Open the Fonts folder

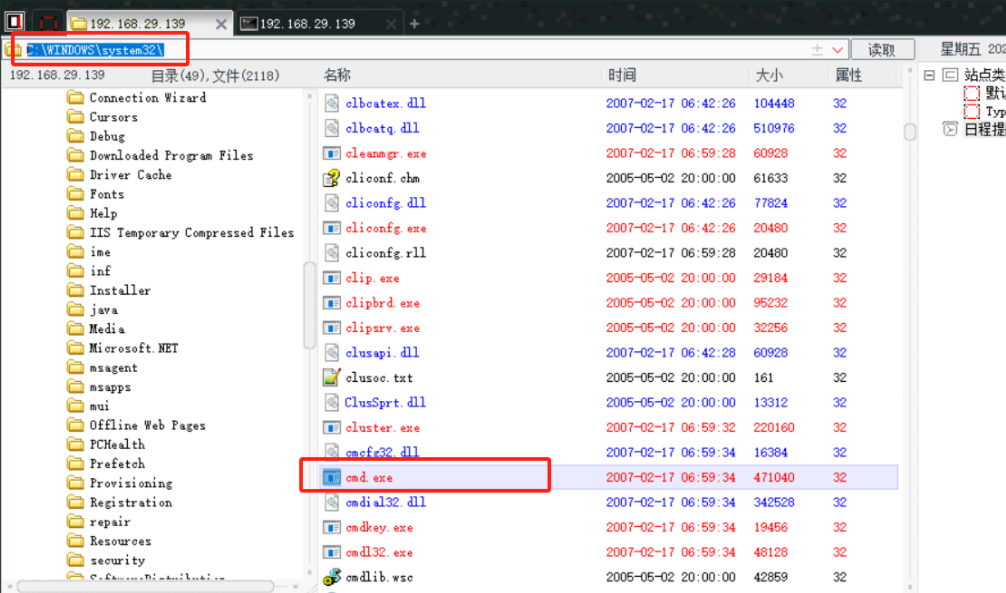pos(107,194)
